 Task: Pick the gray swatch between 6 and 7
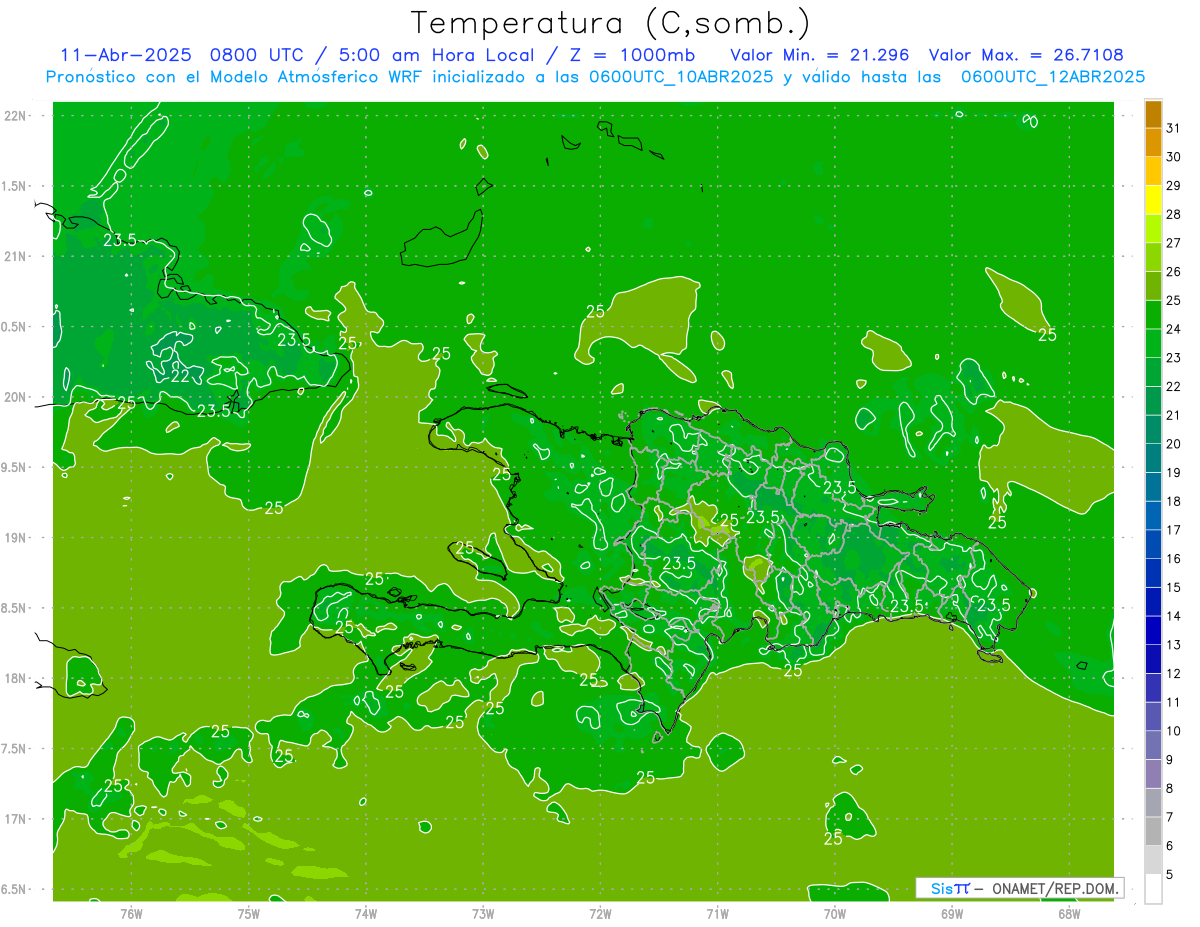tap(1153, 831)
